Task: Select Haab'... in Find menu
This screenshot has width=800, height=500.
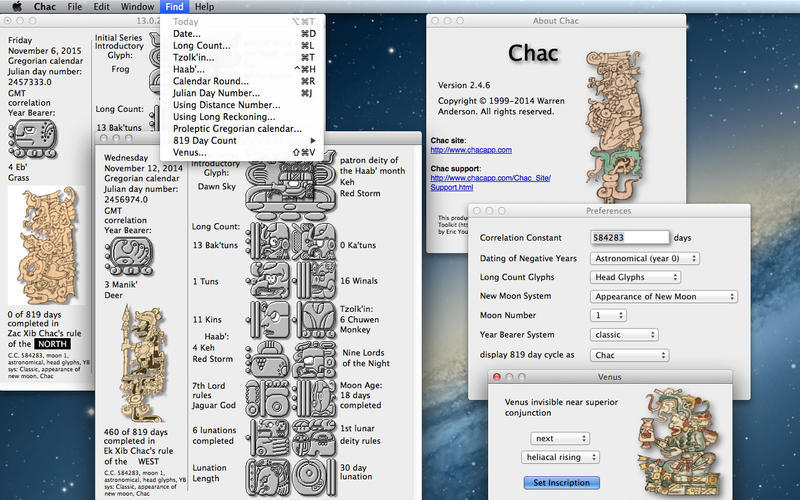Action: 243,69
